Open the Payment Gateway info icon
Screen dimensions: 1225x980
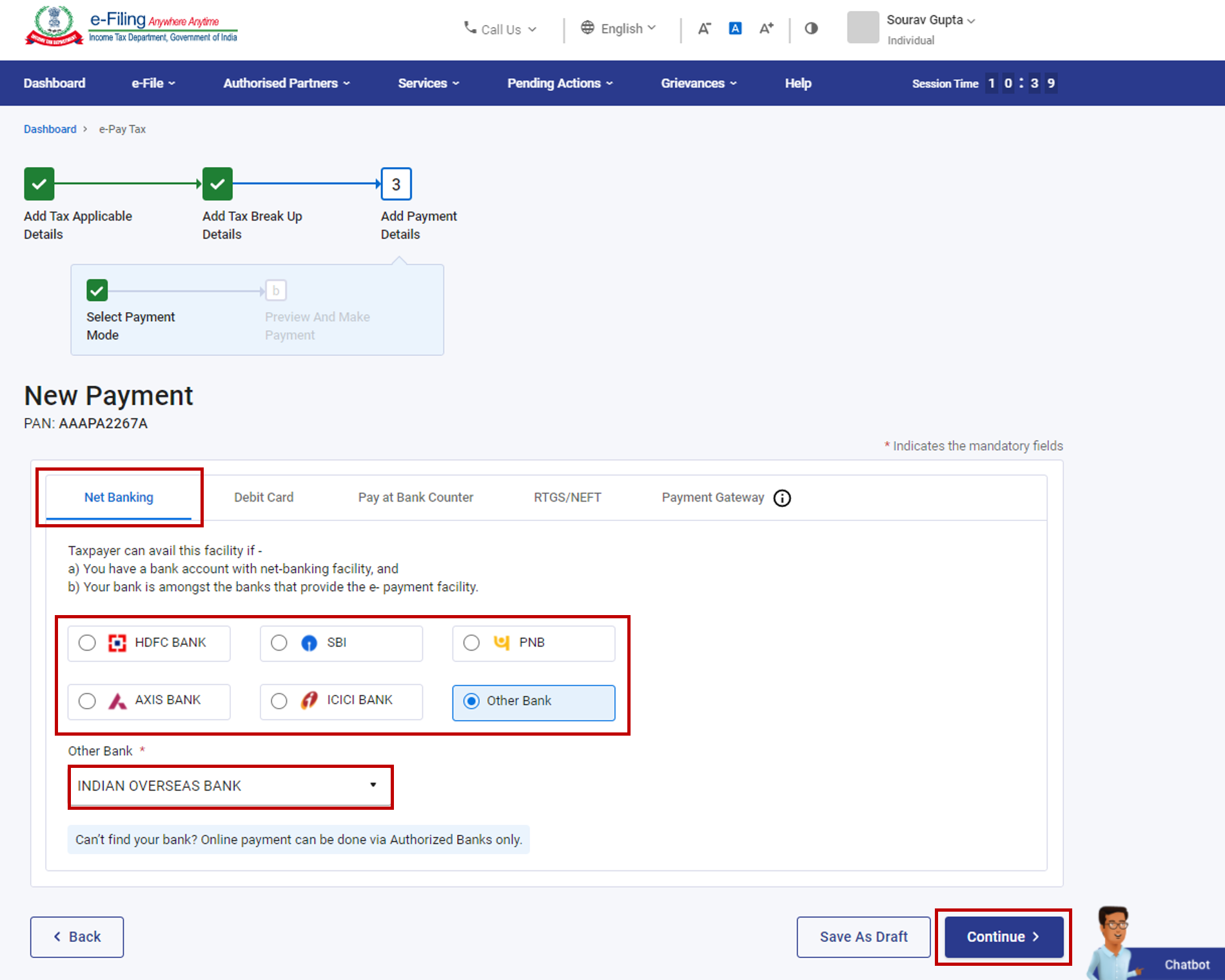click(781, 498)
